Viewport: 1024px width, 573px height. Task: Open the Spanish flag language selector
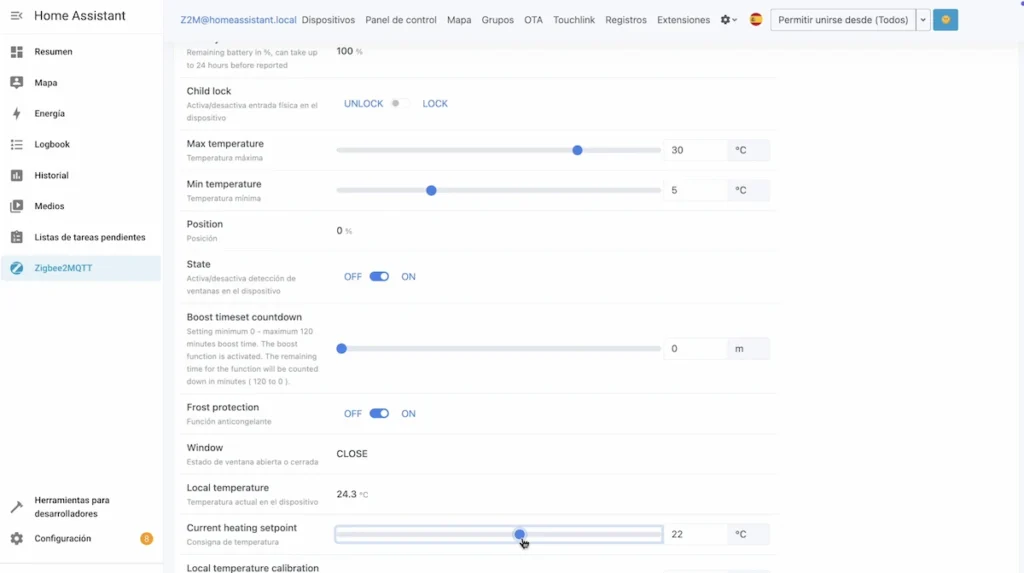(756, 20)
